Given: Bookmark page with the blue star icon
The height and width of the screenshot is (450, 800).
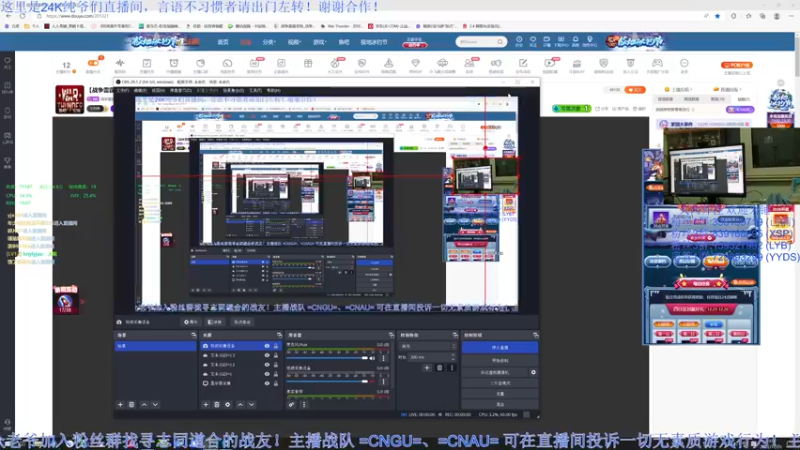Looking at the screenshot, I should coord(717,16).
